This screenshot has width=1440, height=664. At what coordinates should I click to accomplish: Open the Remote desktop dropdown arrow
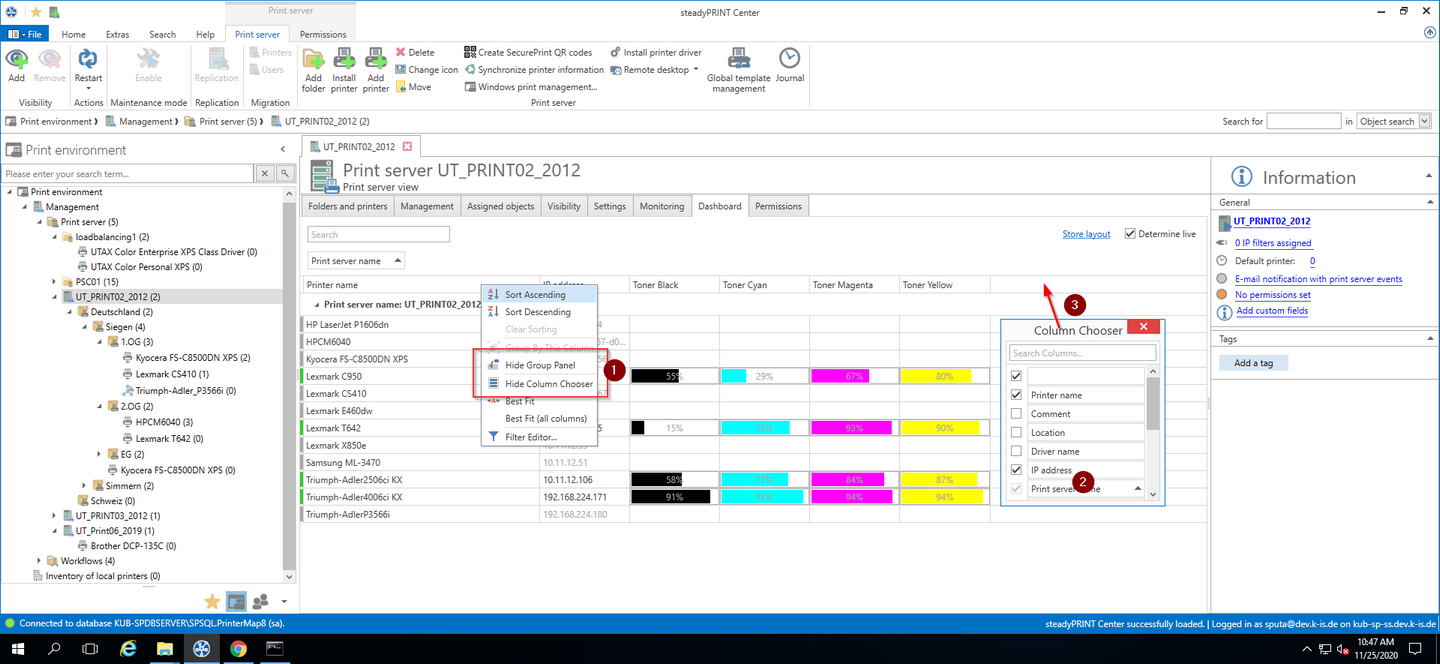[x=696, y=69]
